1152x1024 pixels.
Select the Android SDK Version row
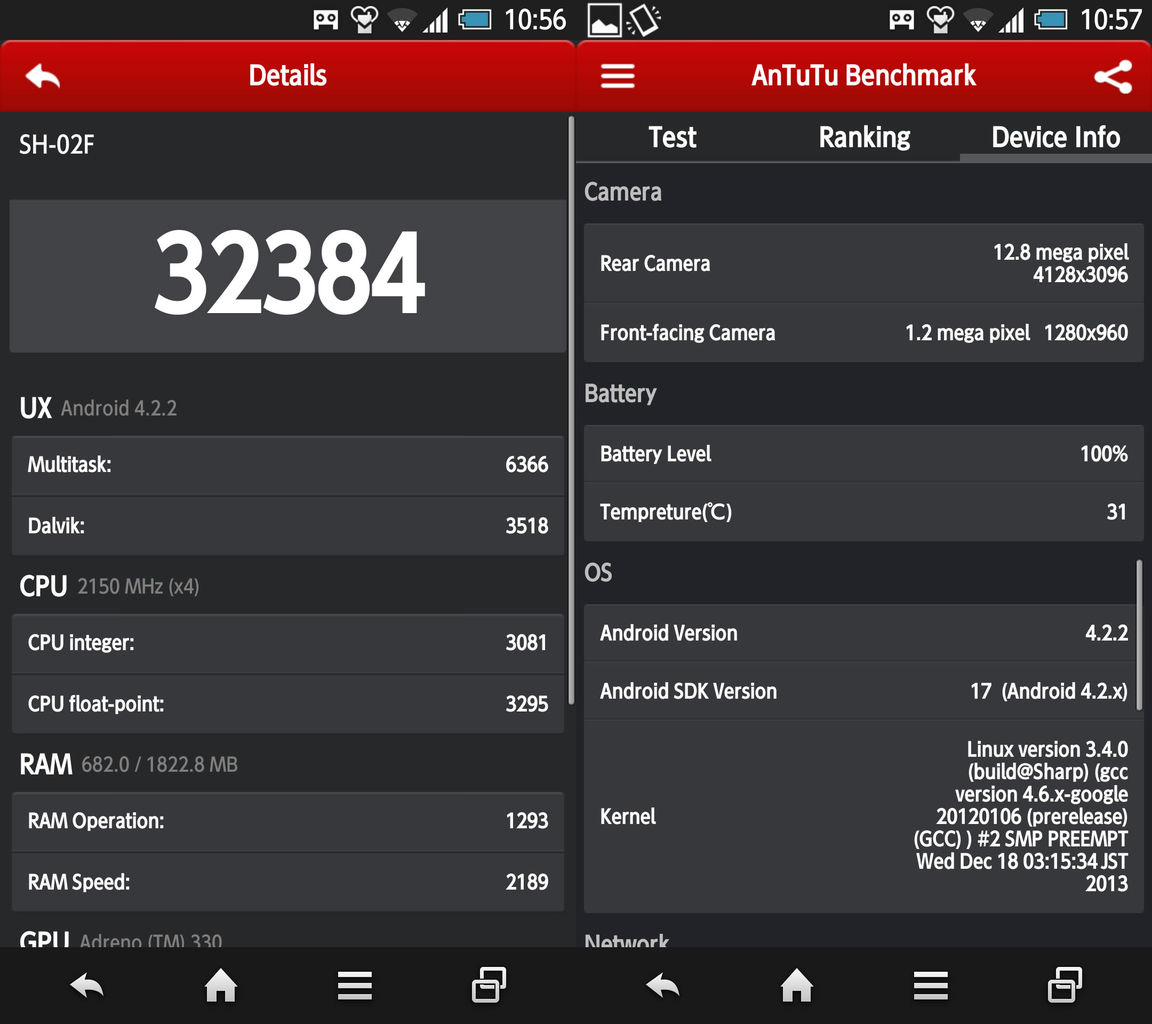point(864,691)
